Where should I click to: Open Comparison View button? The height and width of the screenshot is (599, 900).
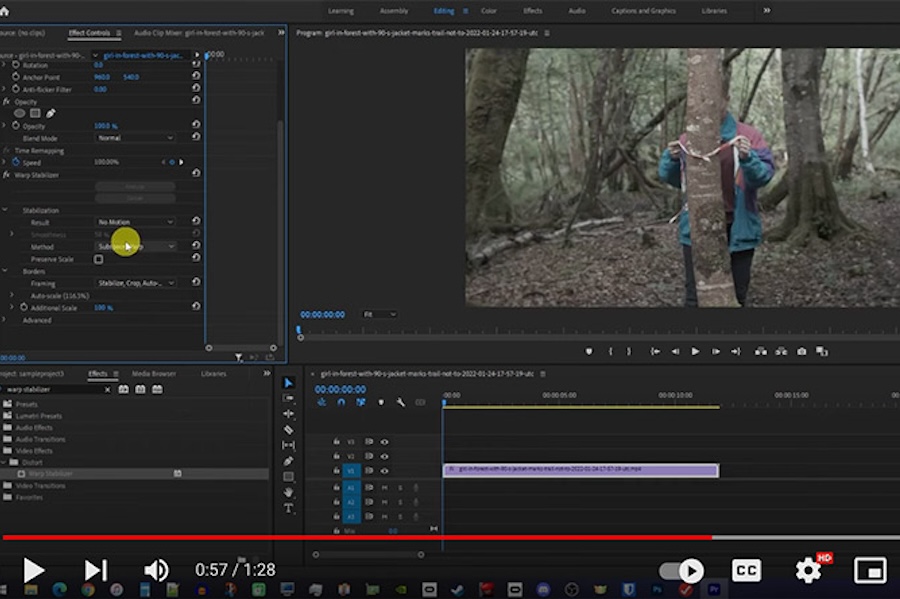(x=822, y=351)
